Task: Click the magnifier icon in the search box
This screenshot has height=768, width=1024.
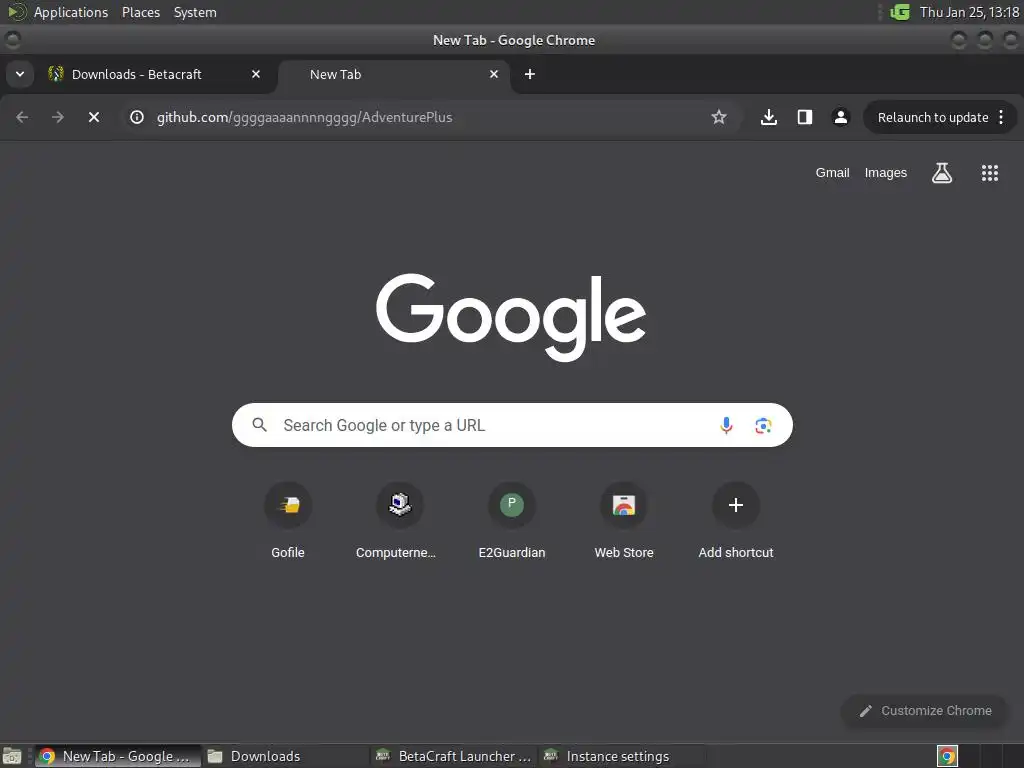Action: click(x=259, y=425)
